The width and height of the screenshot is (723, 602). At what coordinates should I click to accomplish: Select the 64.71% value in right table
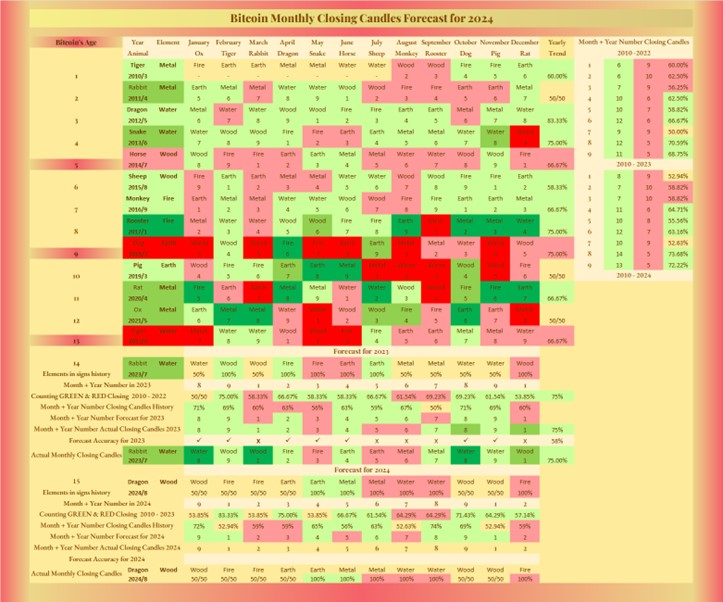pos(677,209)
